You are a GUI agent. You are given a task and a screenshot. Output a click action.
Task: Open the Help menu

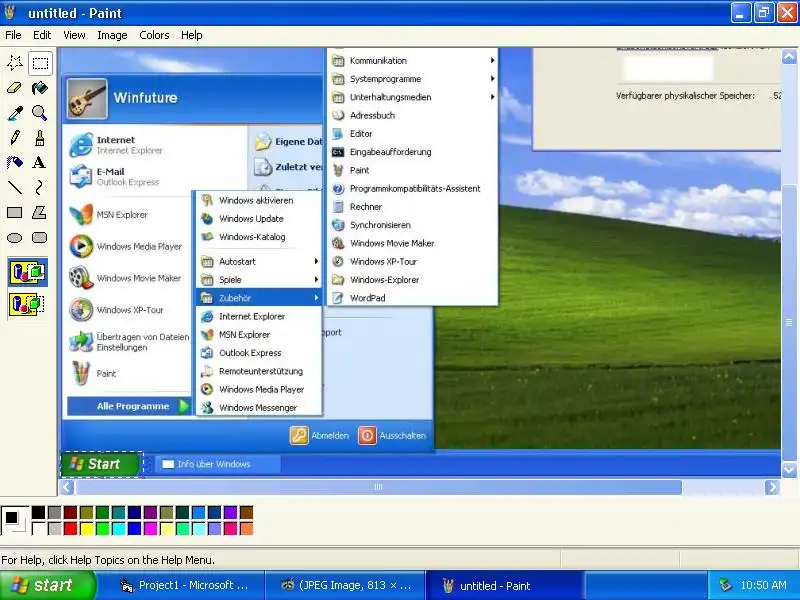[x=191, y=35]
